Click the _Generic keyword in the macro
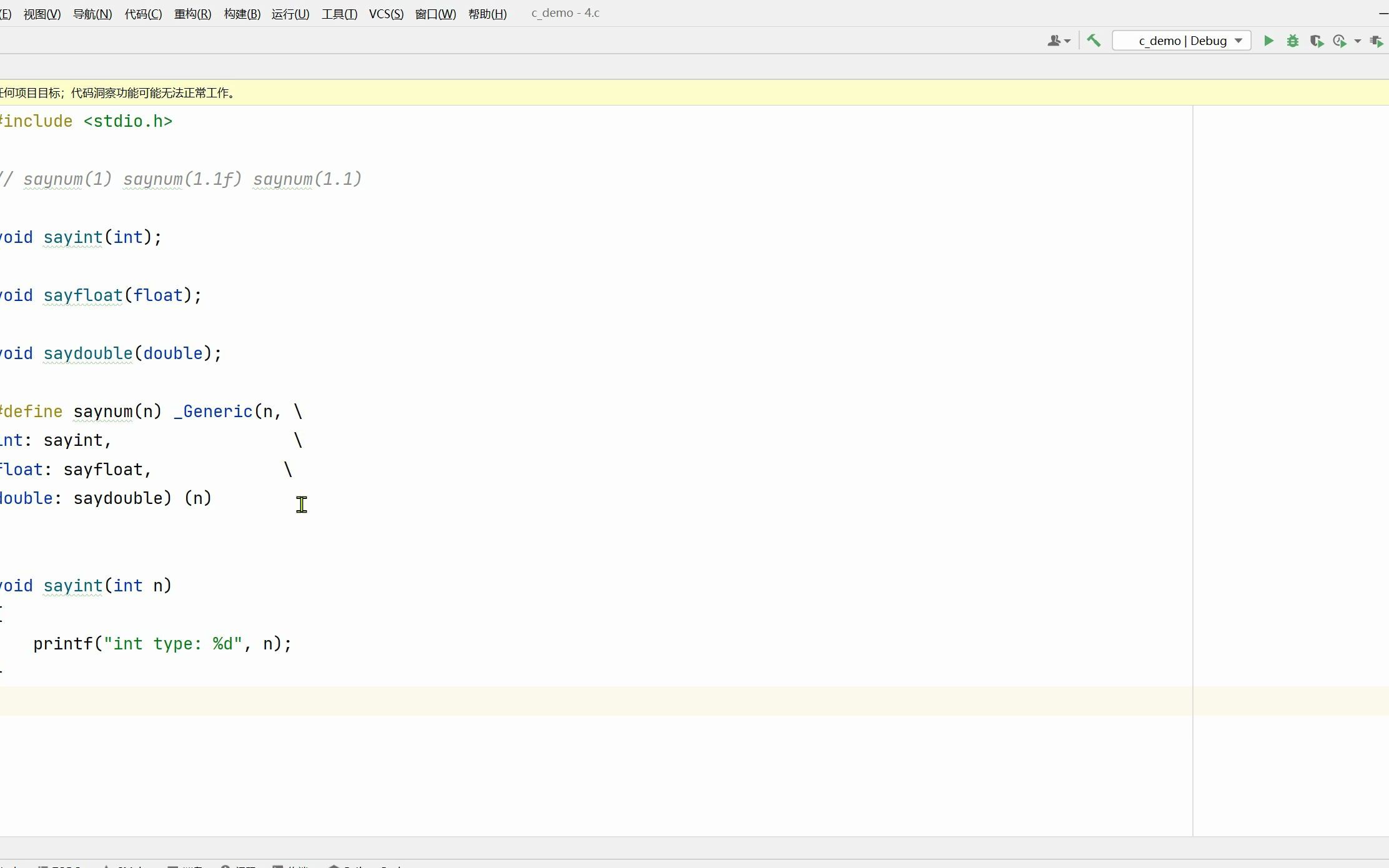Screen dimensions: 1389x868 [213, 412]
